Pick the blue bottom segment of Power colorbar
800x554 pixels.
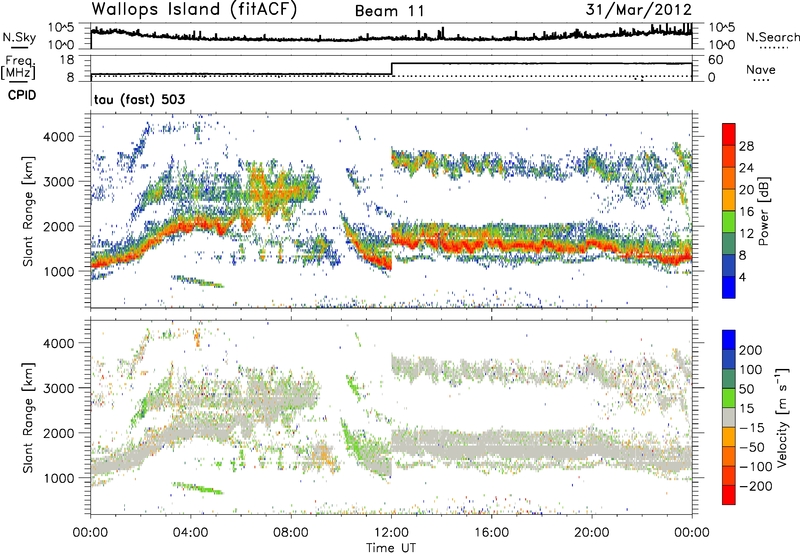point(729,287)
